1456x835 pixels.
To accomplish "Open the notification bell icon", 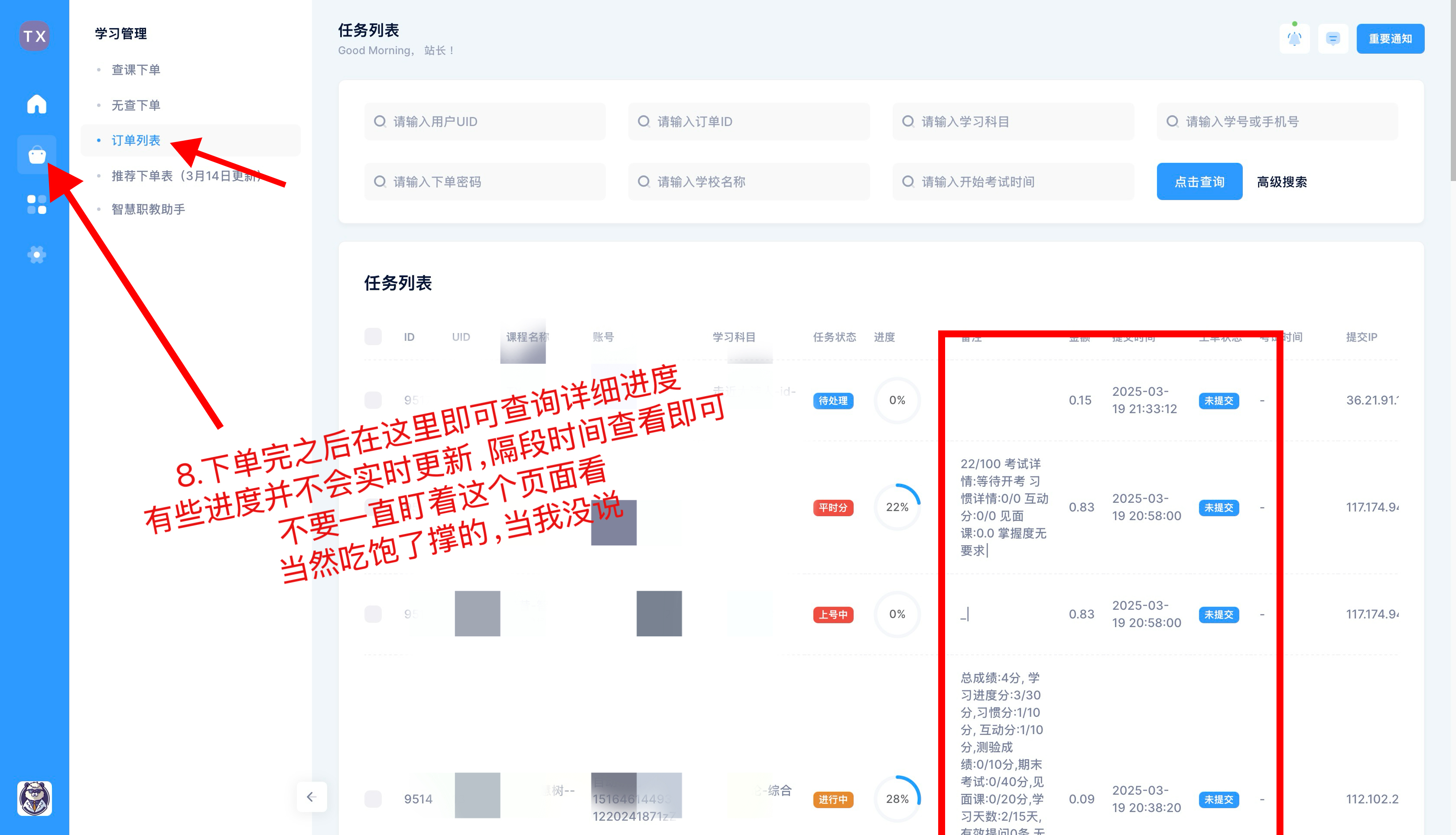I will 1294,39.
